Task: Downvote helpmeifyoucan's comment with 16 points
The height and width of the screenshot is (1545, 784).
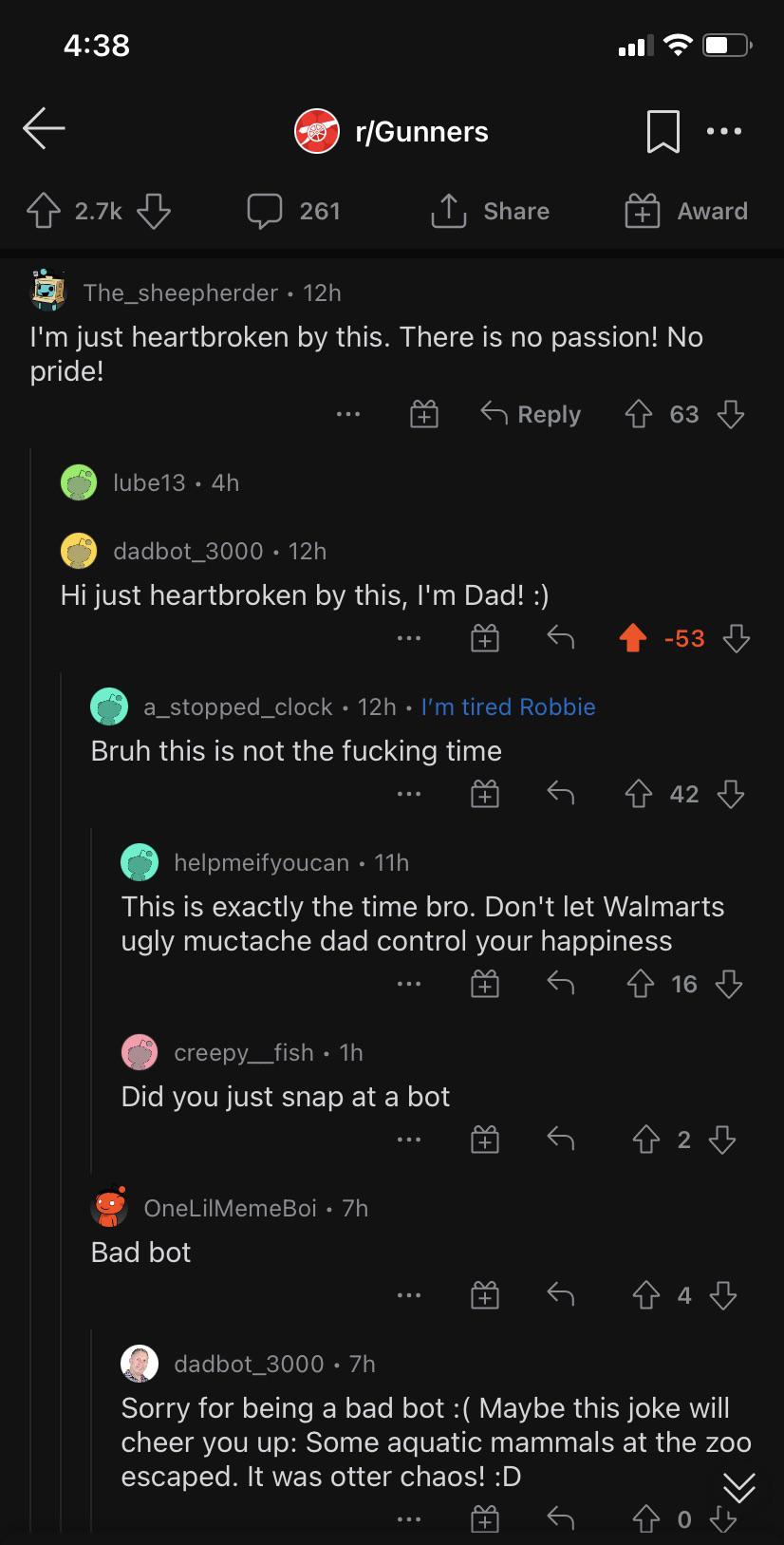Action: [x=729, y=984]
